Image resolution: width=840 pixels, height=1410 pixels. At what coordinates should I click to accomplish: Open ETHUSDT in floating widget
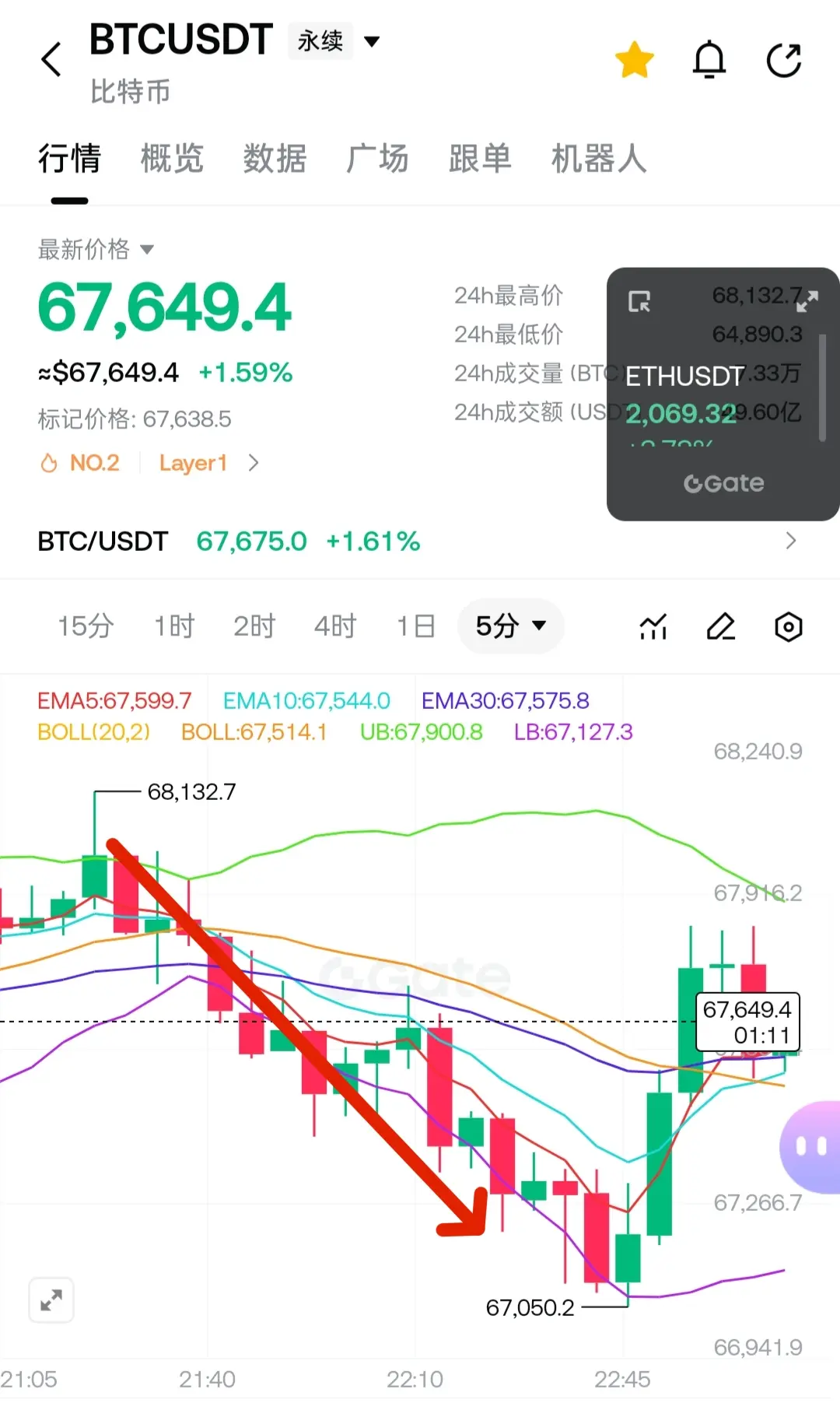coord(684,377)
